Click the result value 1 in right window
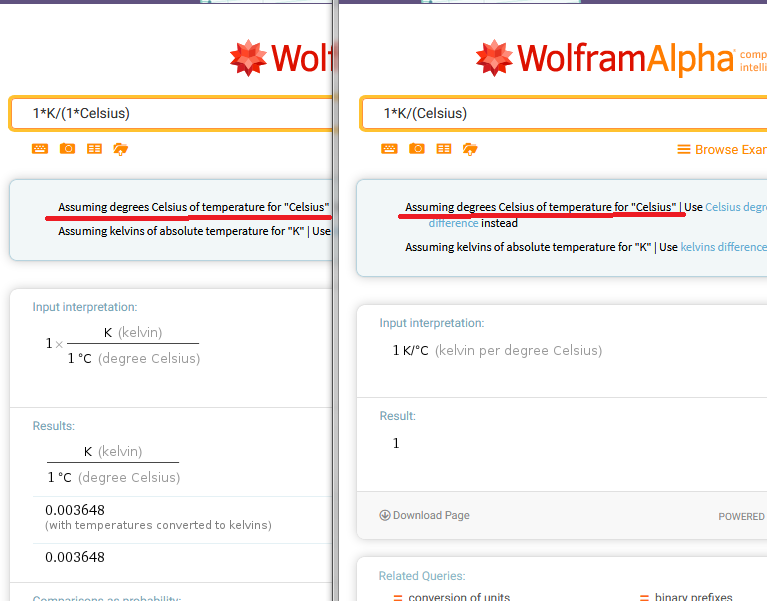Screen dimensions: 767x601 click(x=396, y=443)
